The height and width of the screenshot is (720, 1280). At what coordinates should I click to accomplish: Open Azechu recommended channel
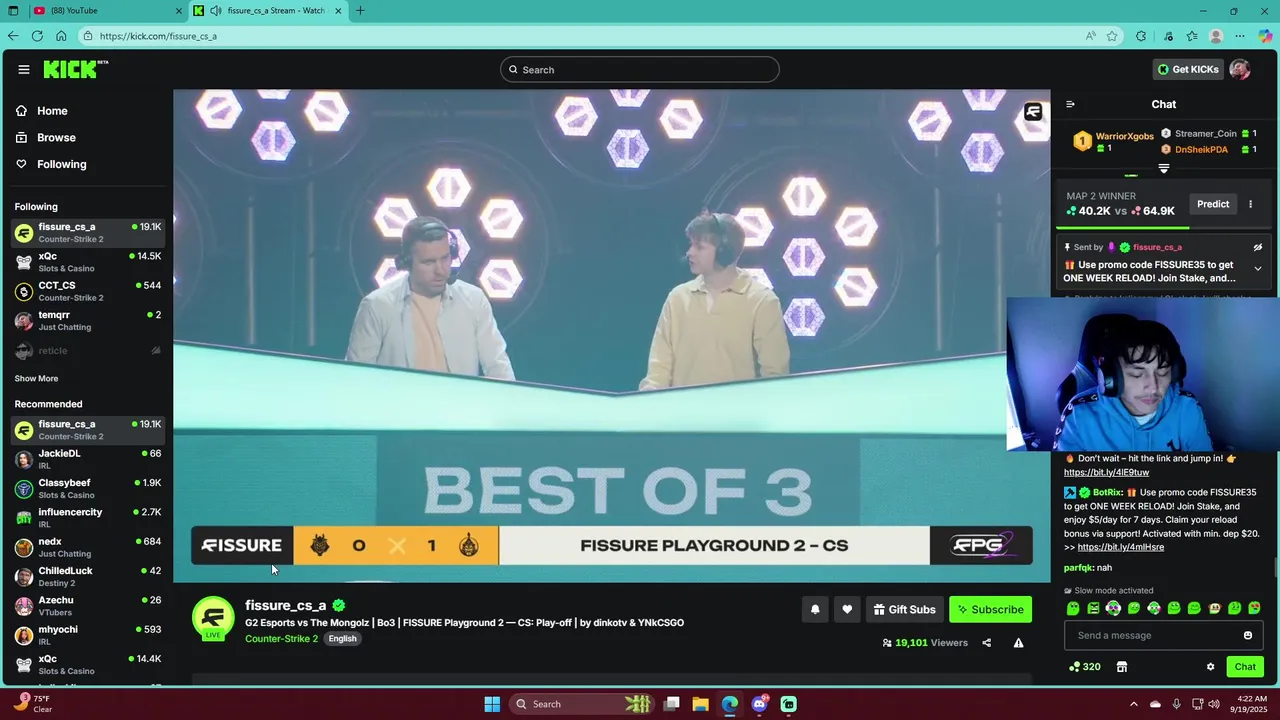[x=88, y=606]
